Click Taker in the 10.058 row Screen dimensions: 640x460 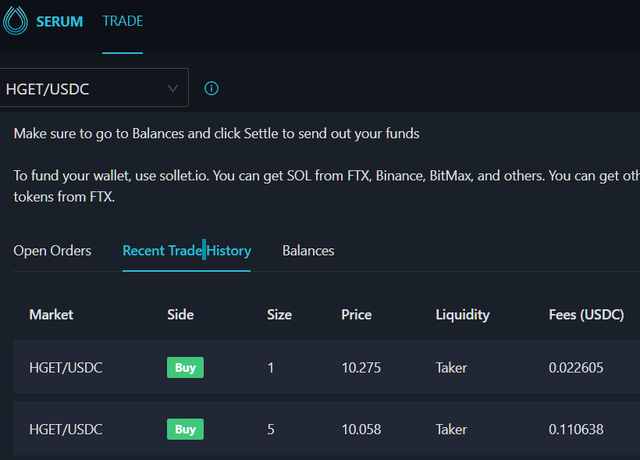pos(451,429)
